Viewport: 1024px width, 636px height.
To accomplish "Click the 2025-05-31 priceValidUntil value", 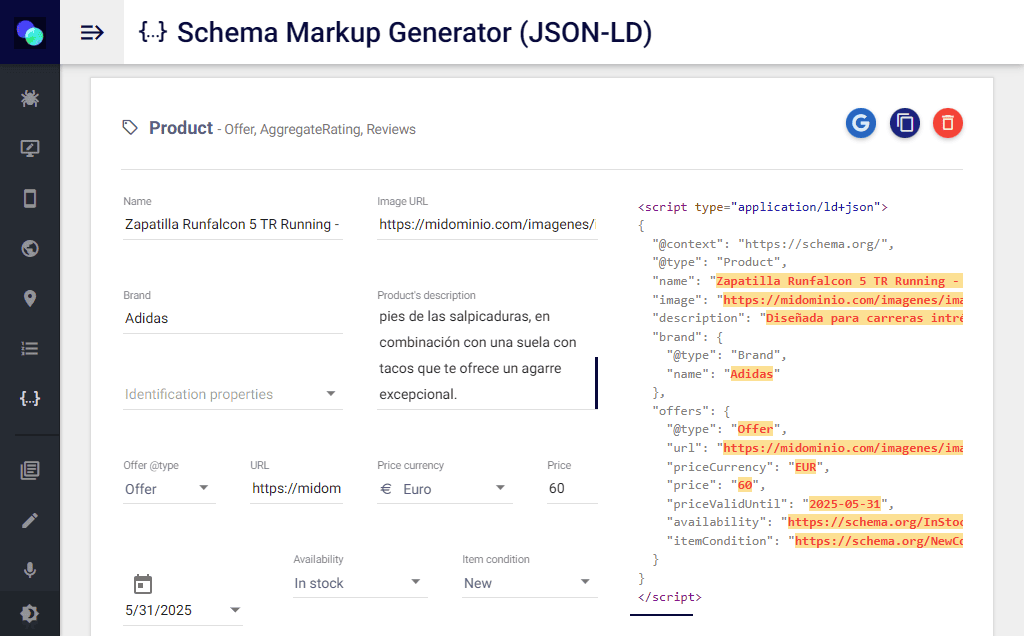I will tap(845, 504).
